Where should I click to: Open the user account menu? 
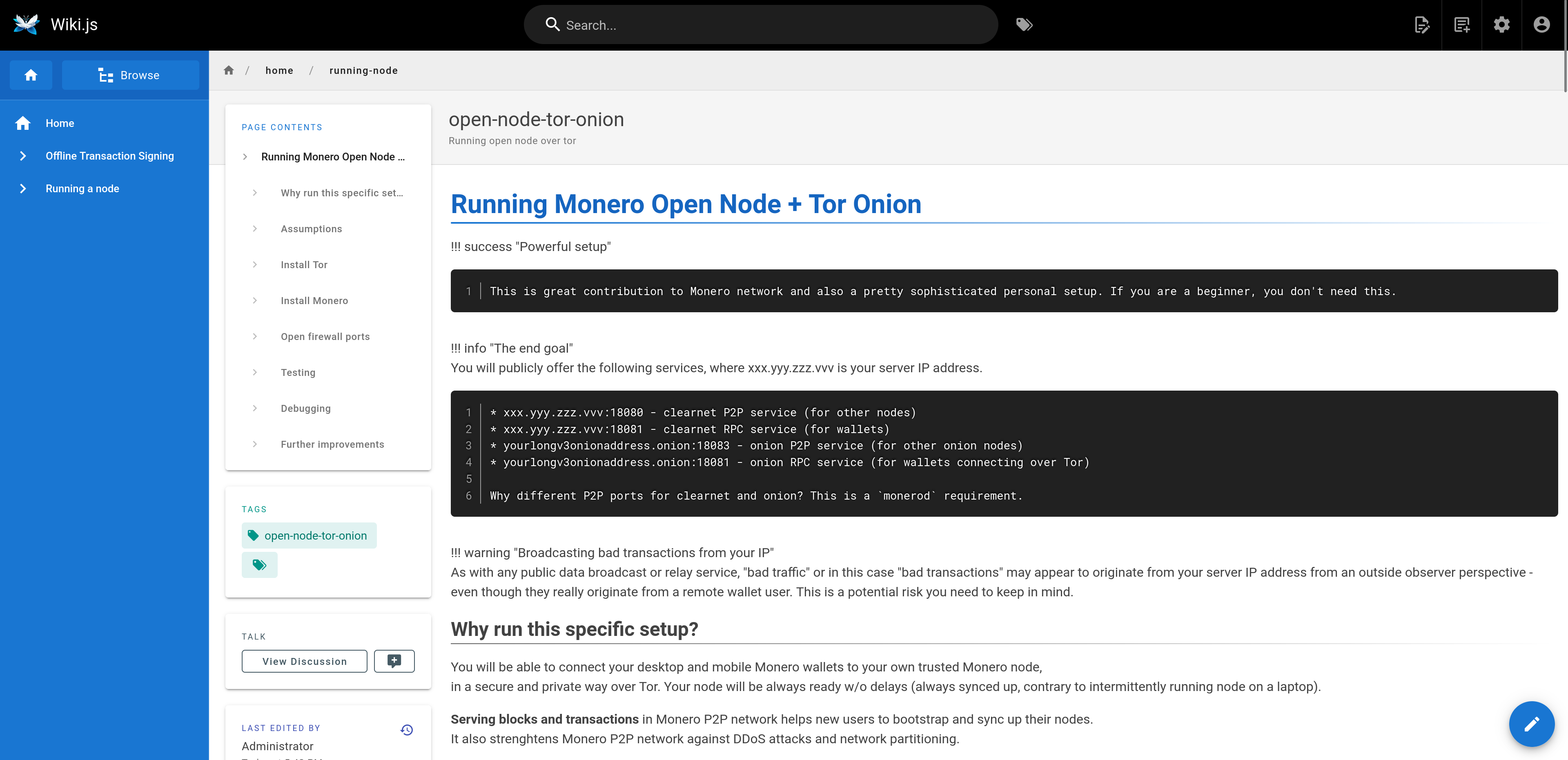click(x=1541, y=25)
